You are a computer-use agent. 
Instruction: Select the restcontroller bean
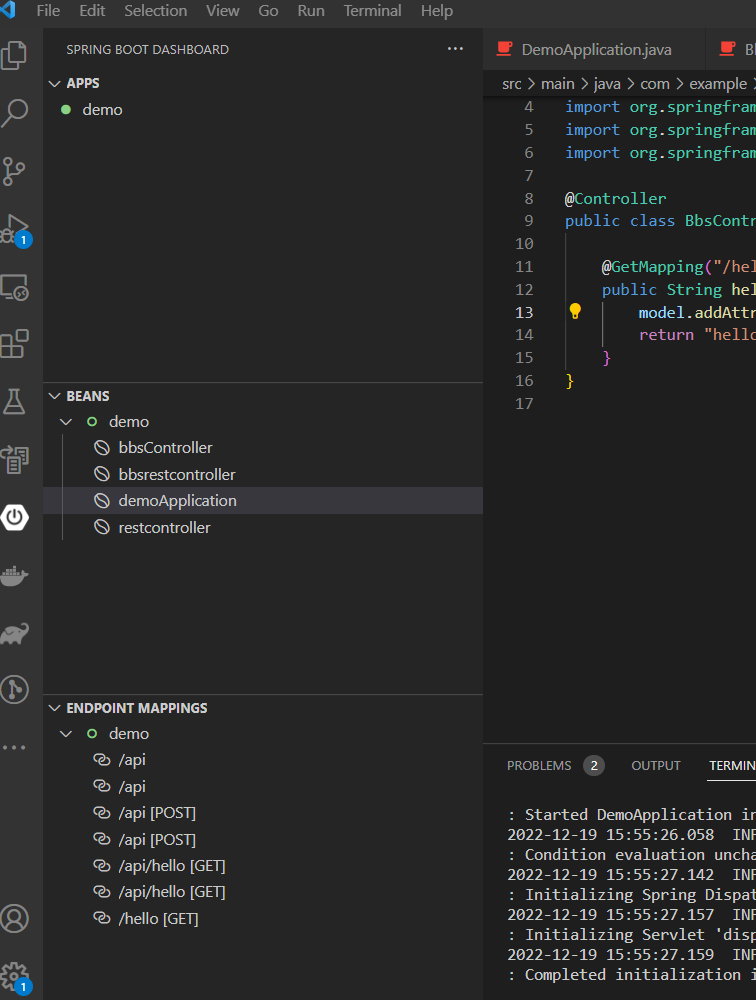[263, 527]
